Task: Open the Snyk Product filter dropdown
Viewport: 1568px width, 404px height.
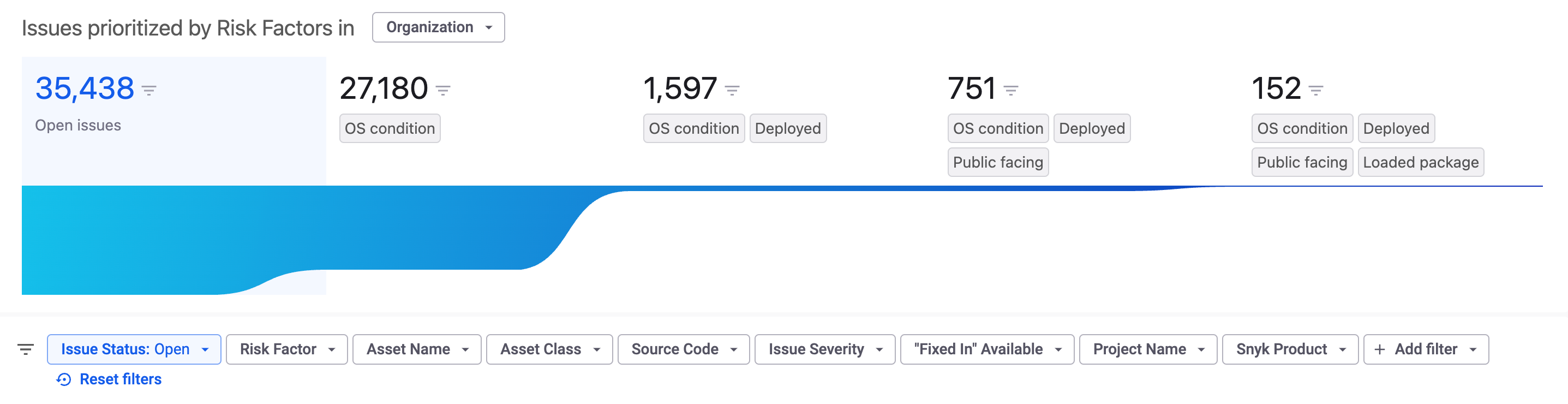Action: (1290, 349)
